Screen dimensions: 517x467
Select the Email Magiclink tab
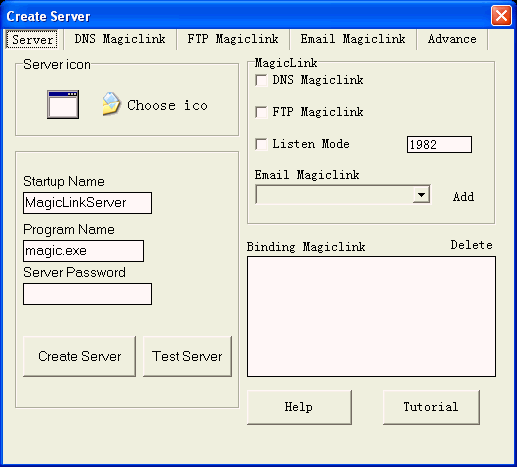(x=353, y=39)
